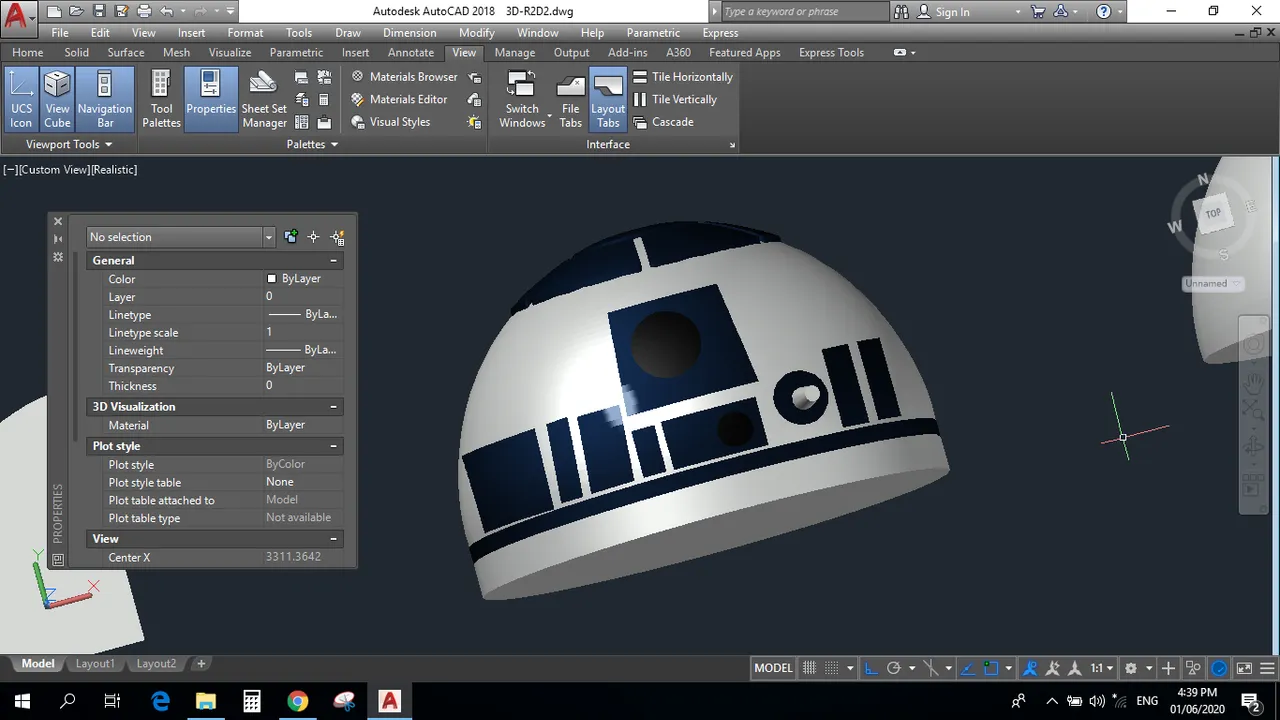This screenshot has height=720, width=1280.
Task: Click the Properties palette auto-hide icon
Action: tap(58, 239)
